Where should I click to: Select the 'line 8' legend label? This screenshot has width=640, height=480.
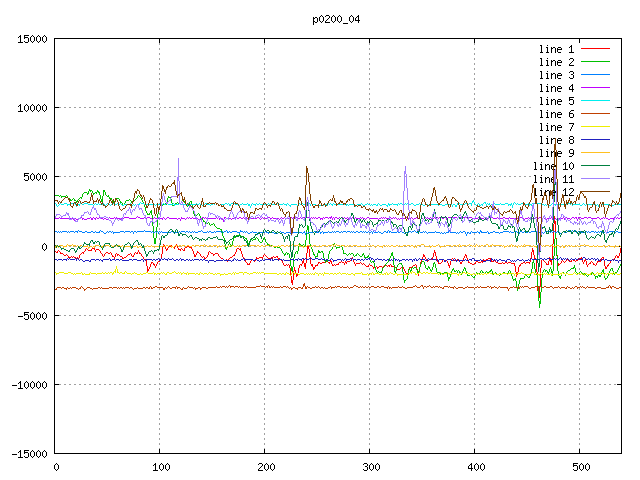point(556,140)
